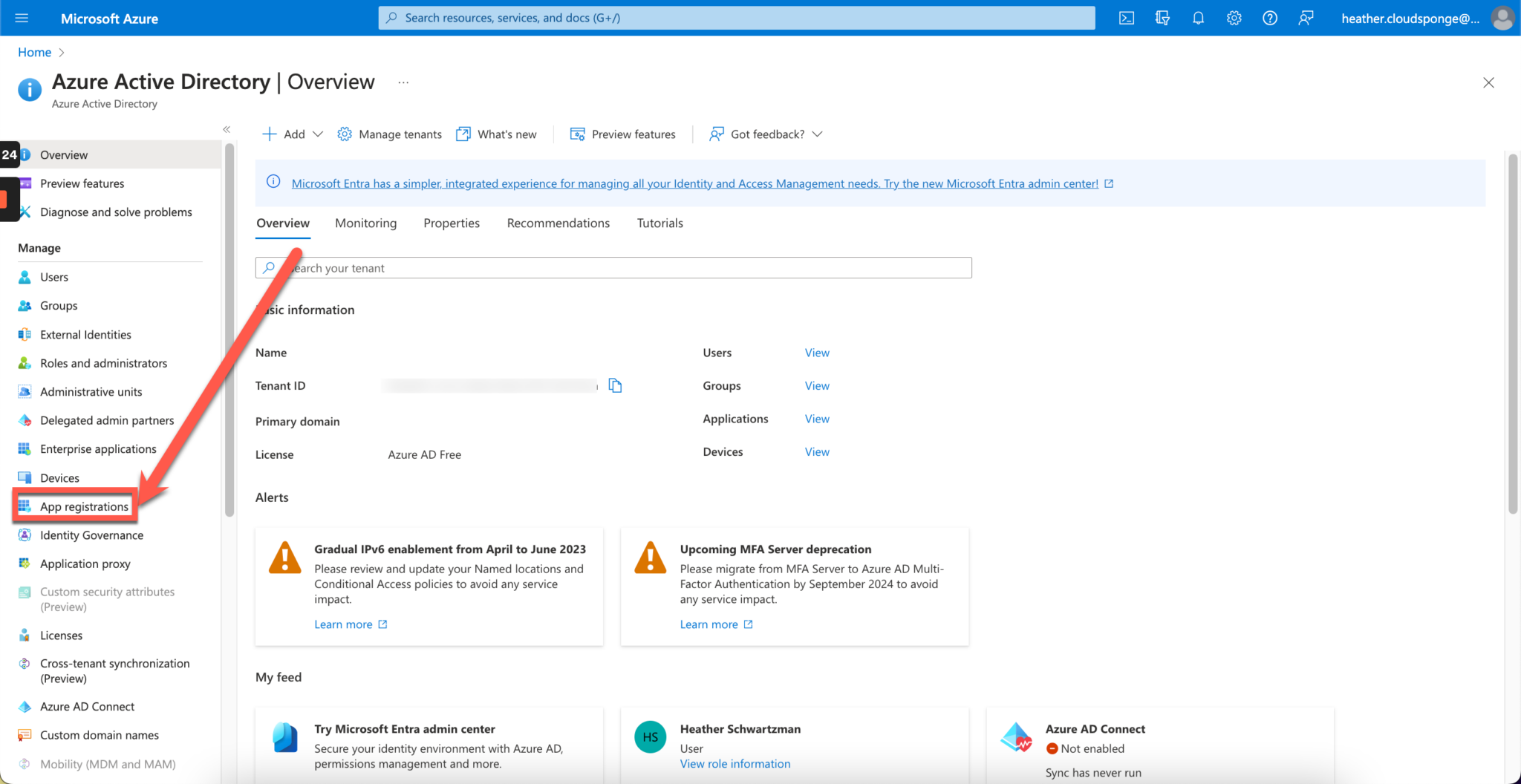Open the settings gear in the top bar
The height and width of the screenshot is (784, 1521).
click(x=1234, y=17)
